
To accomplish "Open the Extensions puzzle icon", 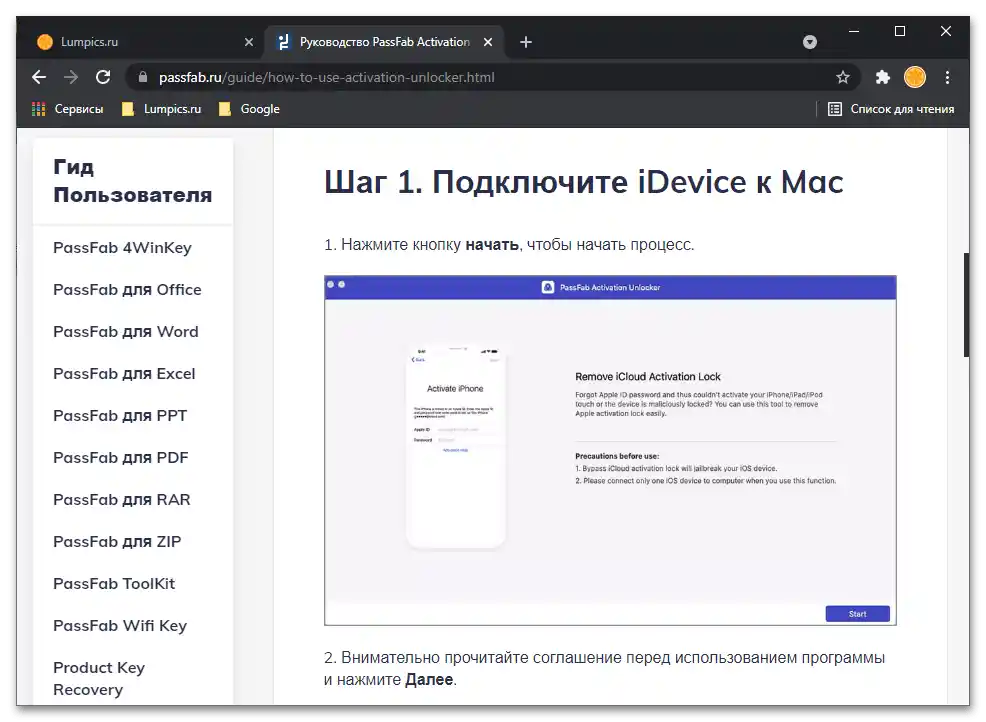I will [883, 77].
